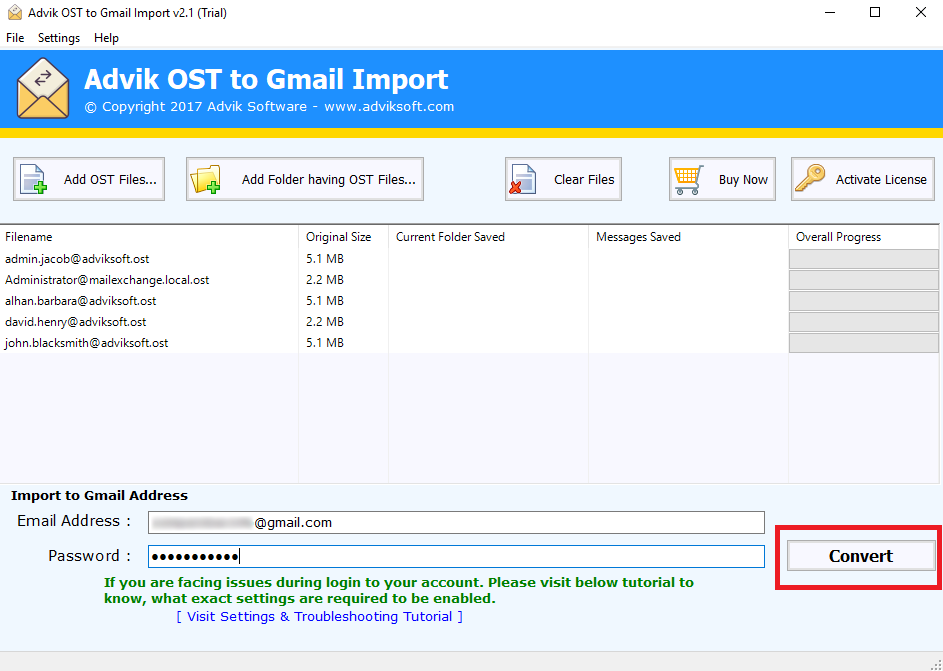This screenshot has width=943, height=671.
Task: Click the progress bar for david.henry file
Action: coord(864,322)
